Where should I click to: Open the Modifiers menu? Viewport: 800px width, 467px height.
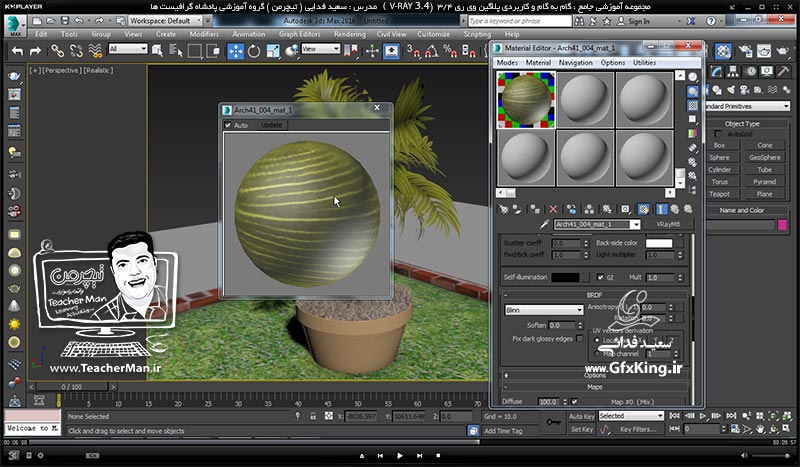[204, 34]
